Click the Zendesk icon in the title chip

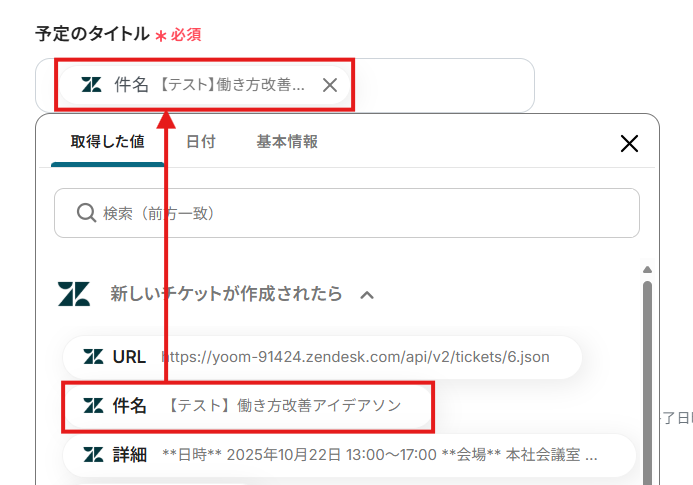91,84
